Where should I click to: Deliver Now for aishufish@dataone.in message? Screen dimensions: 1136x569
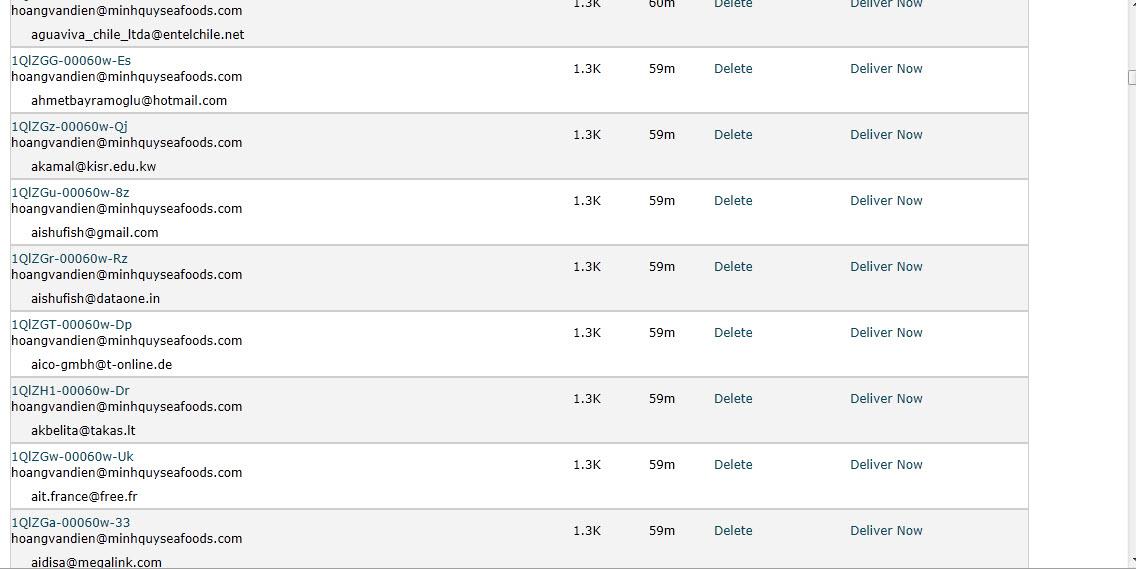[x=886, y=266]
